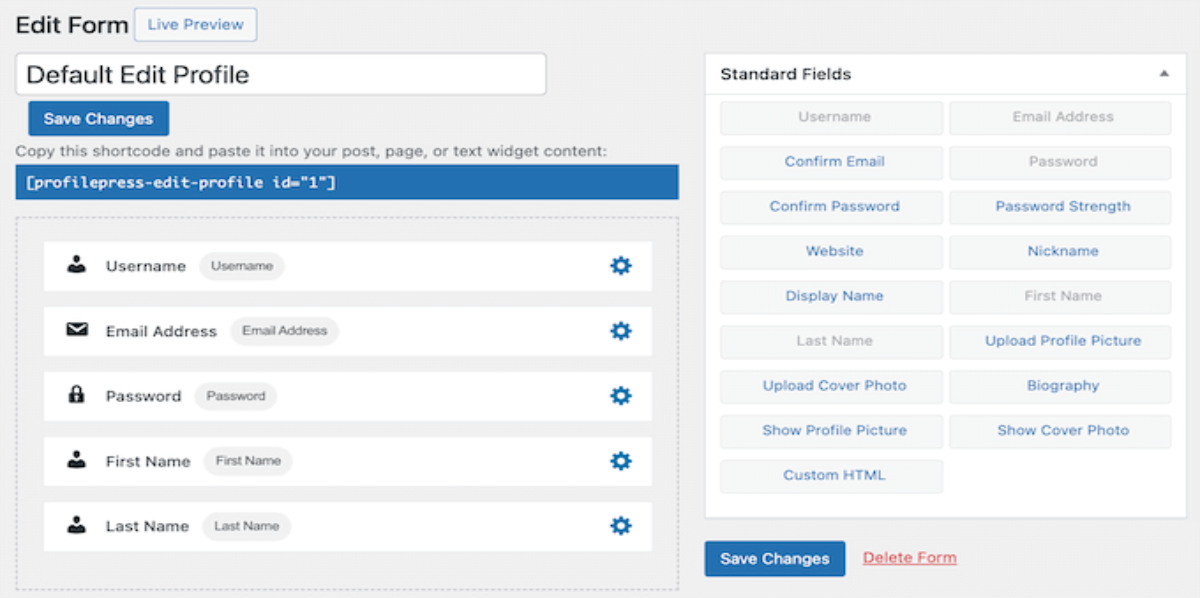Add the Upload Profile Picture field
Screen dimensions: 1200x598
pyautogui.click(x=1060, y=341)
